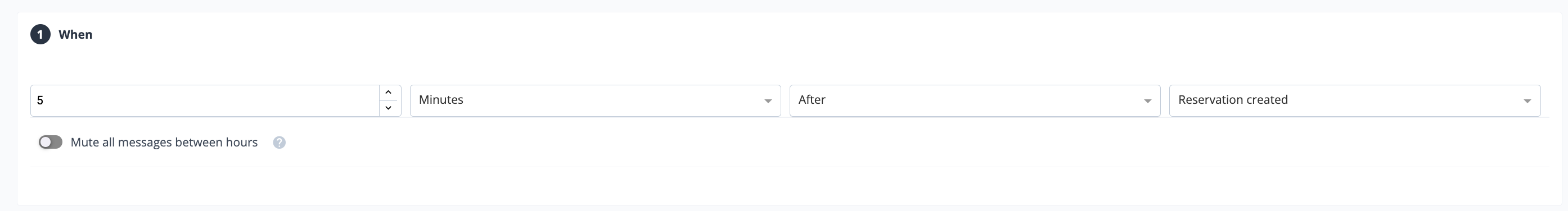Select the 'Minutes' text in the unit box
This screenshot has width=1568, height=211.
click(441, 100)
